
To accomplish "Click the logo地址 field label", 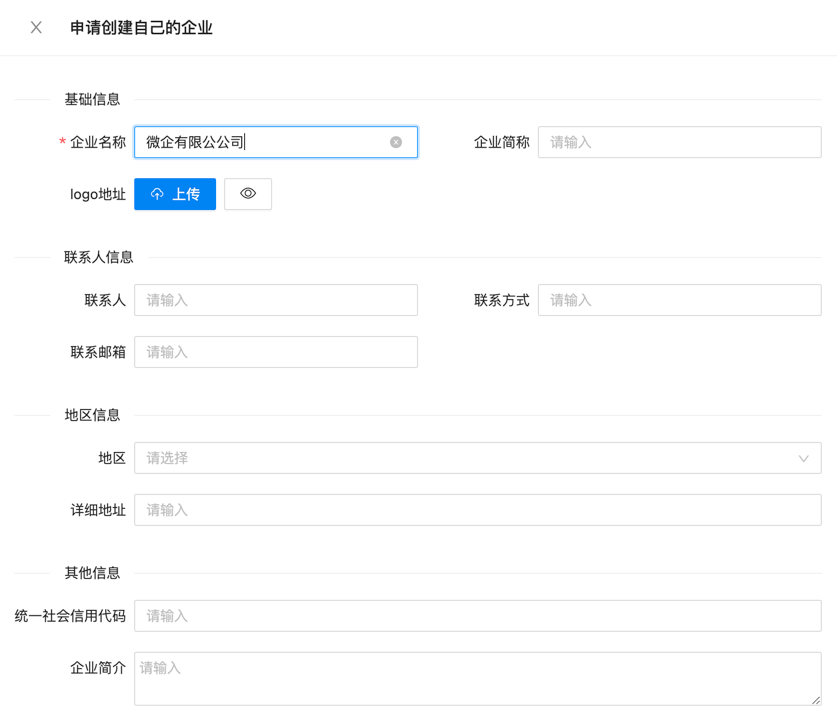I will (98, 194).
